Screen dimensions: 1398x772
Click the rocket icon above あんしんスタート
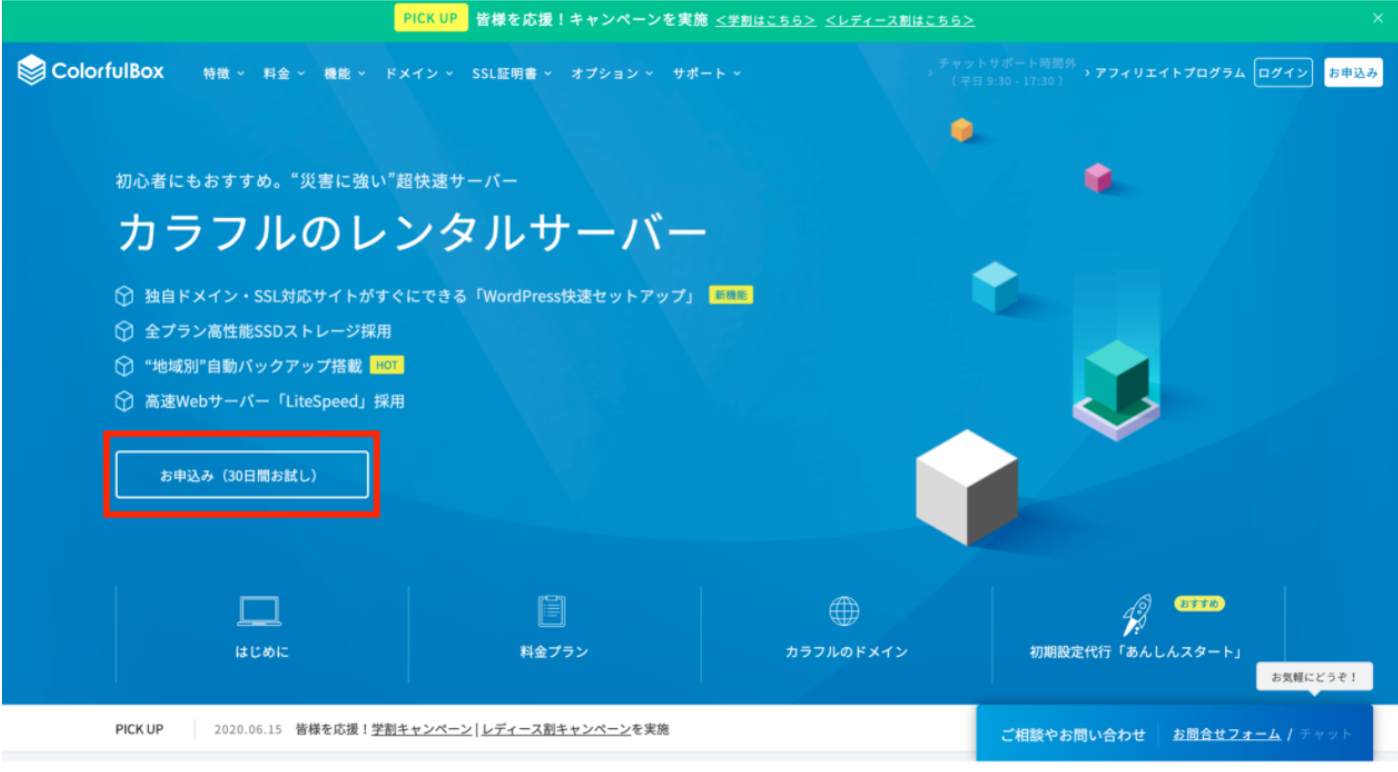(x=1136, y=614)
